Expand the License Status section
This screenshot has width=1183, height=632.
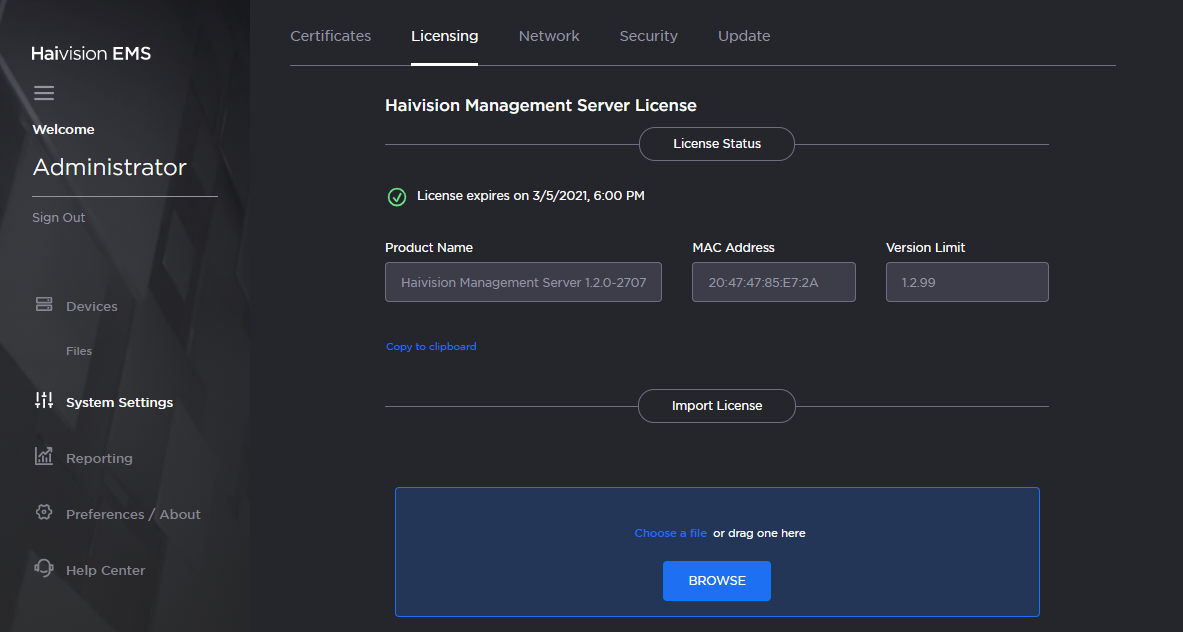(716, 143)
